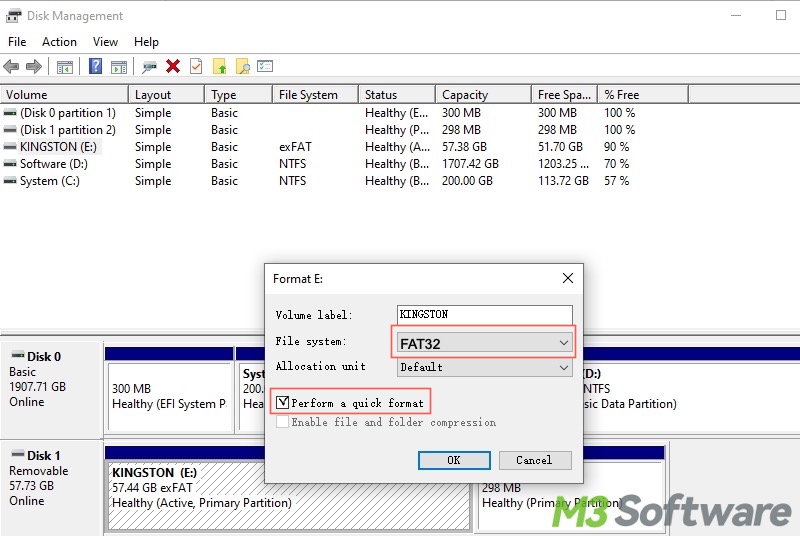Viewport: 800px width, 536px height.
Task: Click the checklist settings toolbar icon
Action: [265, 66]
